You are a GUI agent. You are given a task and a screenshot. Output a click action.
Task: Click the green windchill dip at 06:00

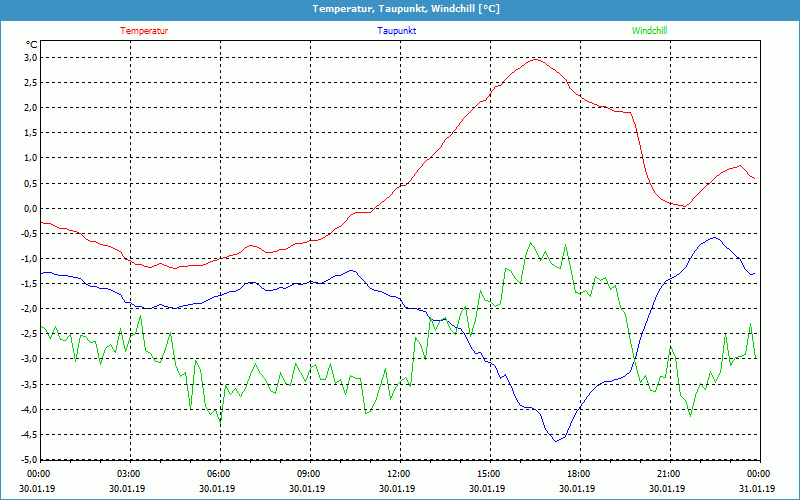click(220, 423)
